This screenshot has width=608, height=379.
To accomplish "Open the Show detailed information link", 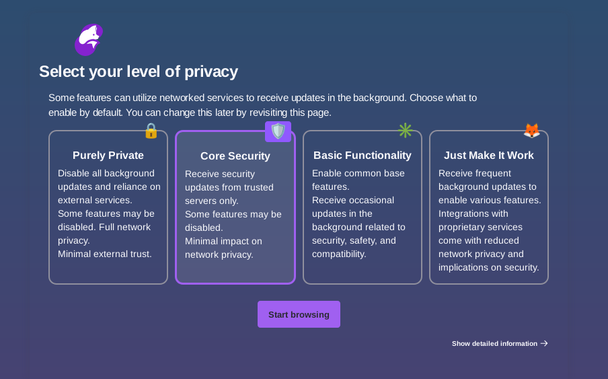I will (499, 343).
